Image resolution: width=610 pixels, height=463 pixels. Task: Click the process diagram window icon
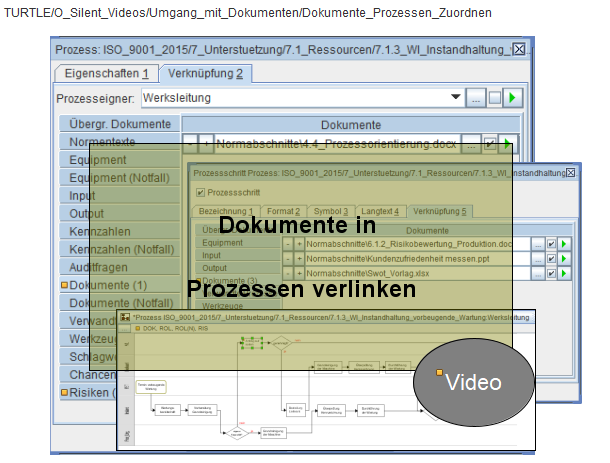click(124, 317)
